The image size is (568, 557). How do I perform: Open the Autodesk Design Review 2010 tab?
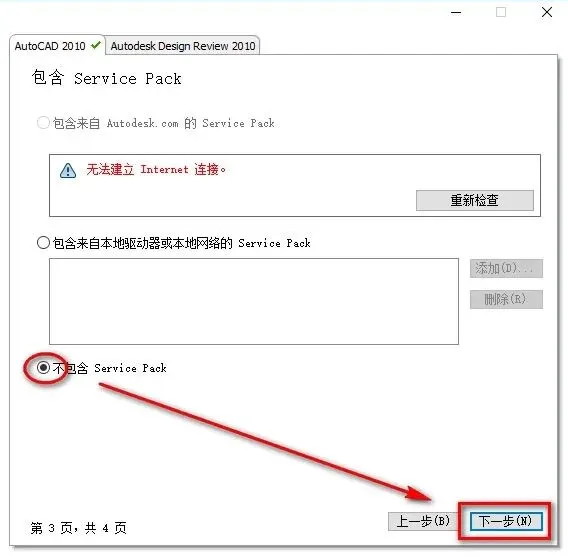pos(183,46)
